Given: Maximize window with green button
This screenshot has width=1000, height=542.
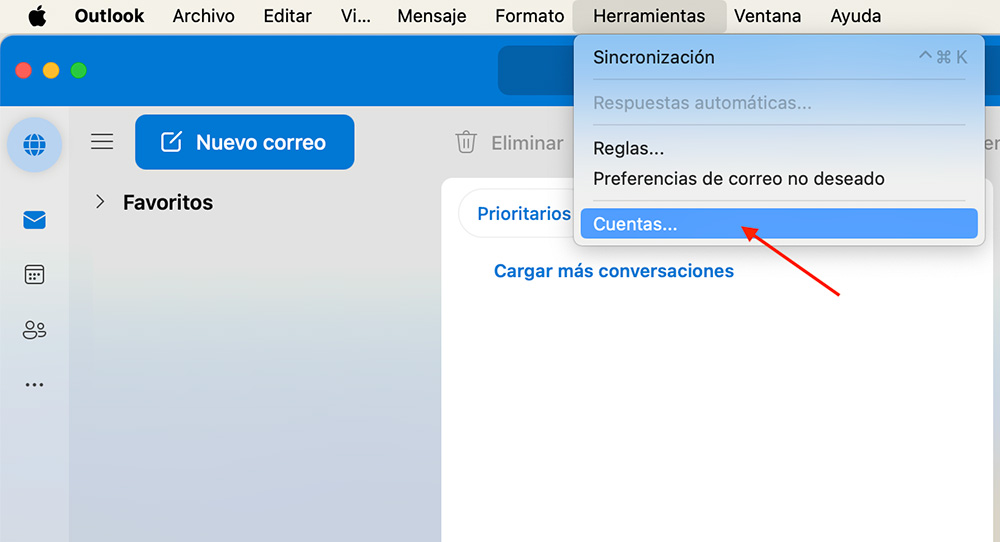Looking at the screenshot, I should (x=78, y=70).
